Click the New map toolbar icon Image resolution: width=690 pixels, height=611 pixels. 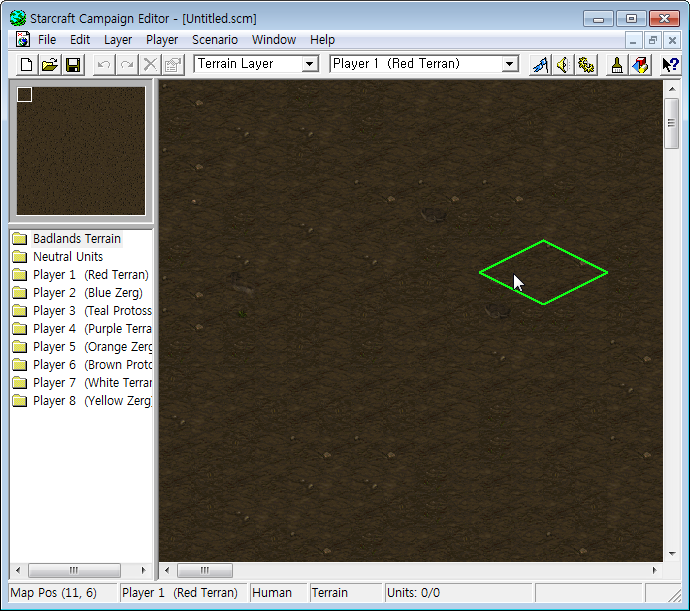tap(26, 65)
